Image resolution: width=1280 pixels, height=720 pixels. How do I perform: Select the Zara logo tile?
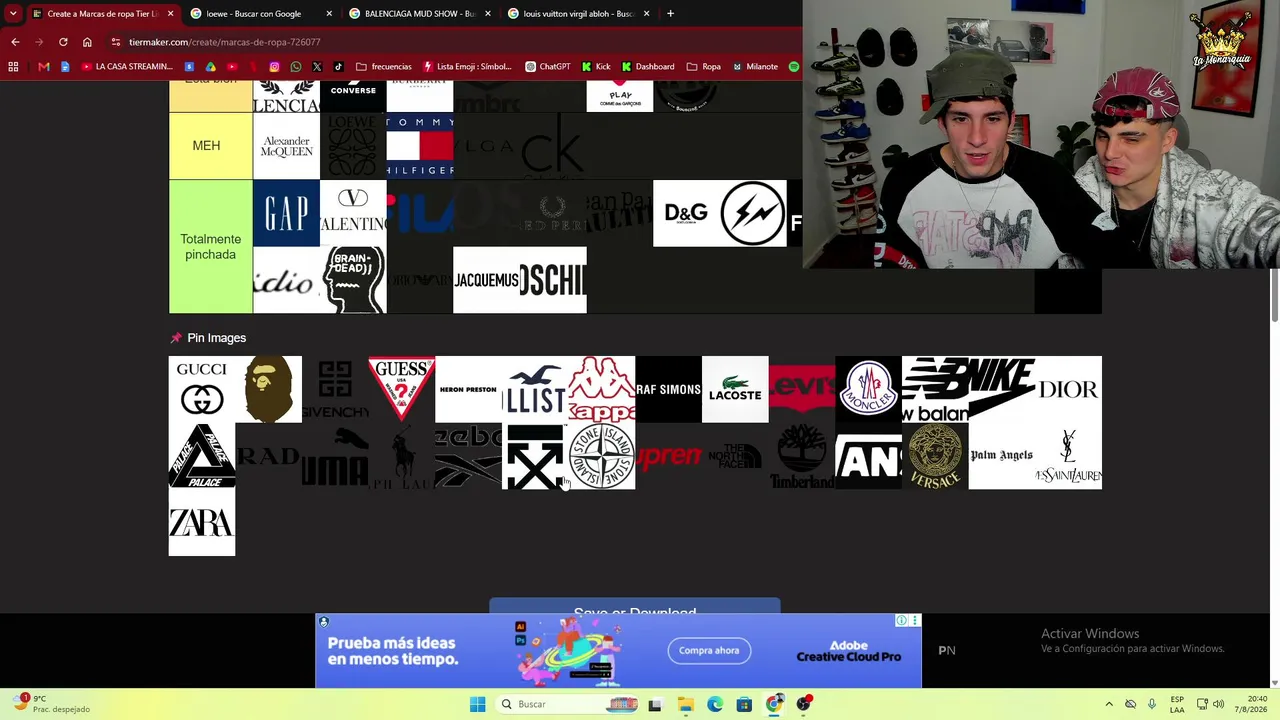coord(202,522)
